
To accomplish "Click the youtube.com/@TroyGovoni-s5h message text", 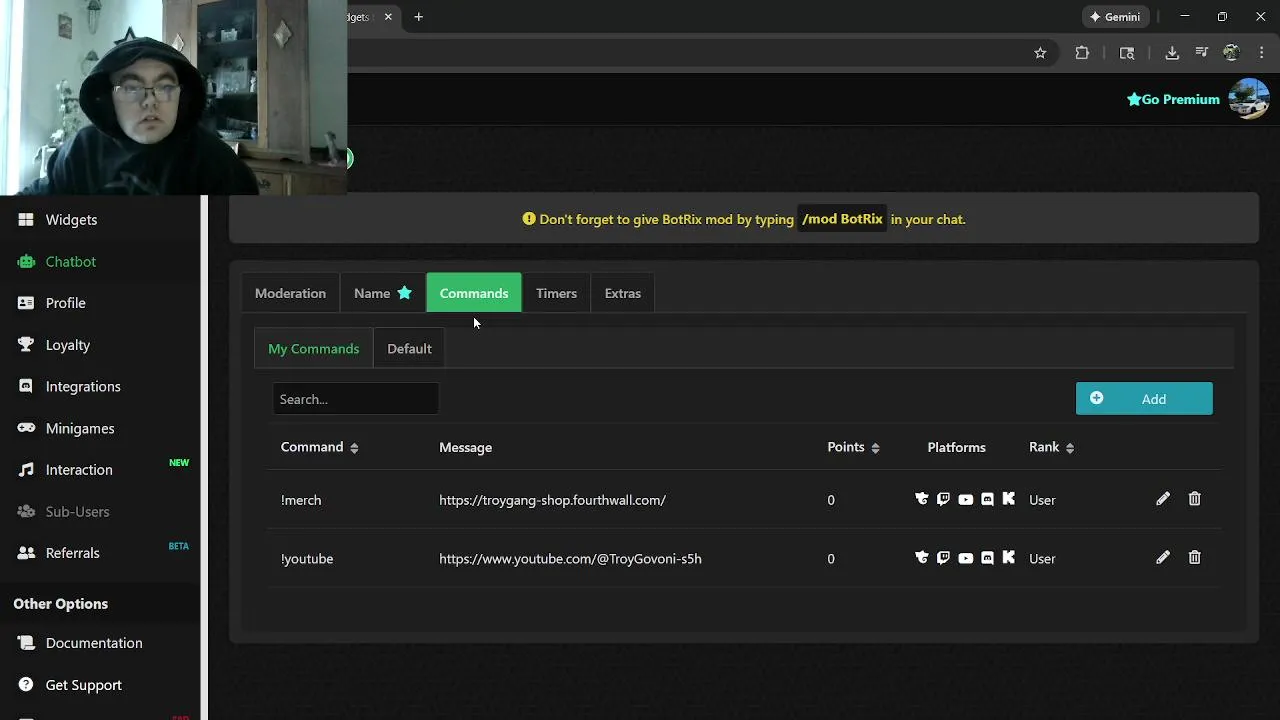I will [570, 558].
